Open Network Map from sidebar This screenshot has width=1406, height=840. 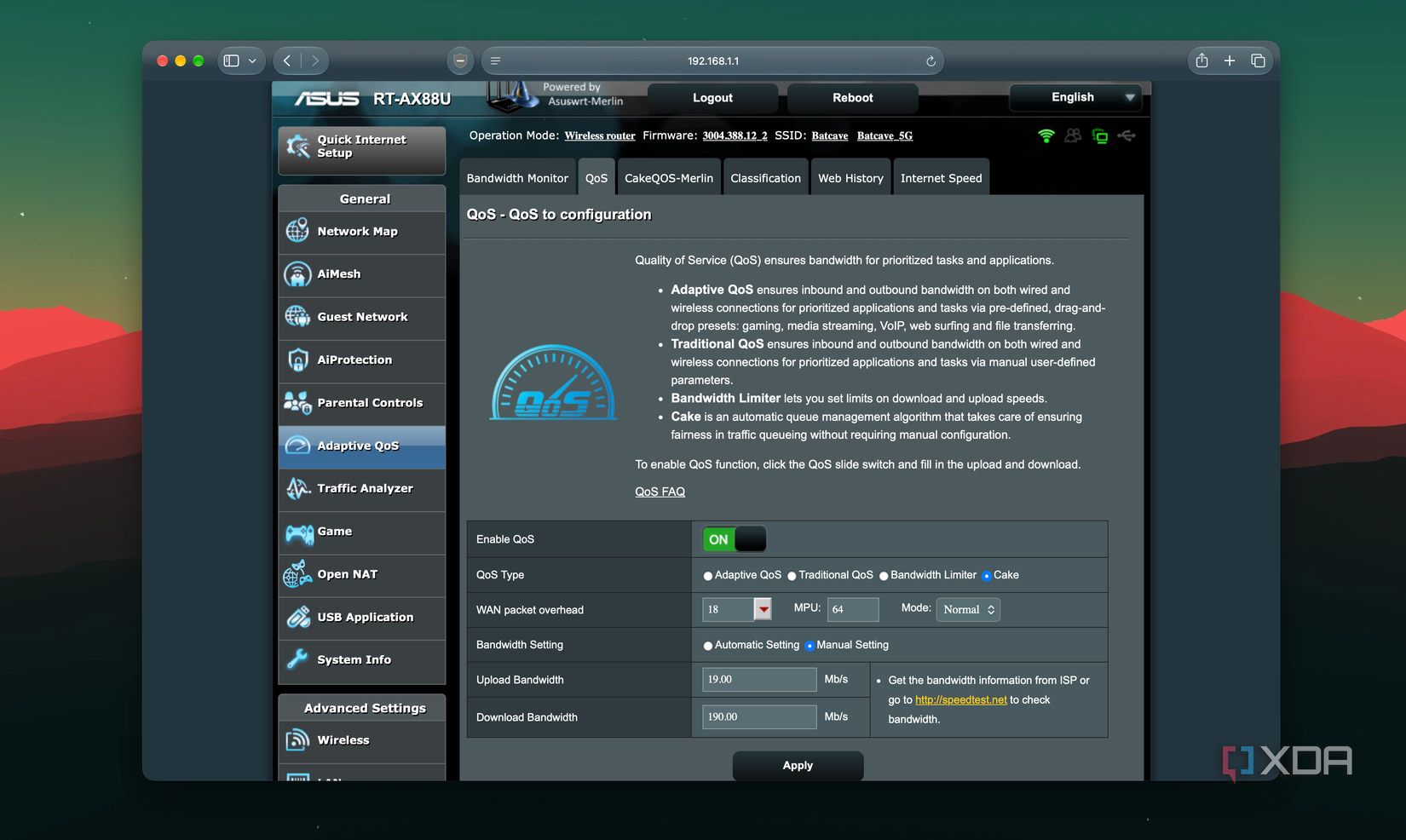361,232
